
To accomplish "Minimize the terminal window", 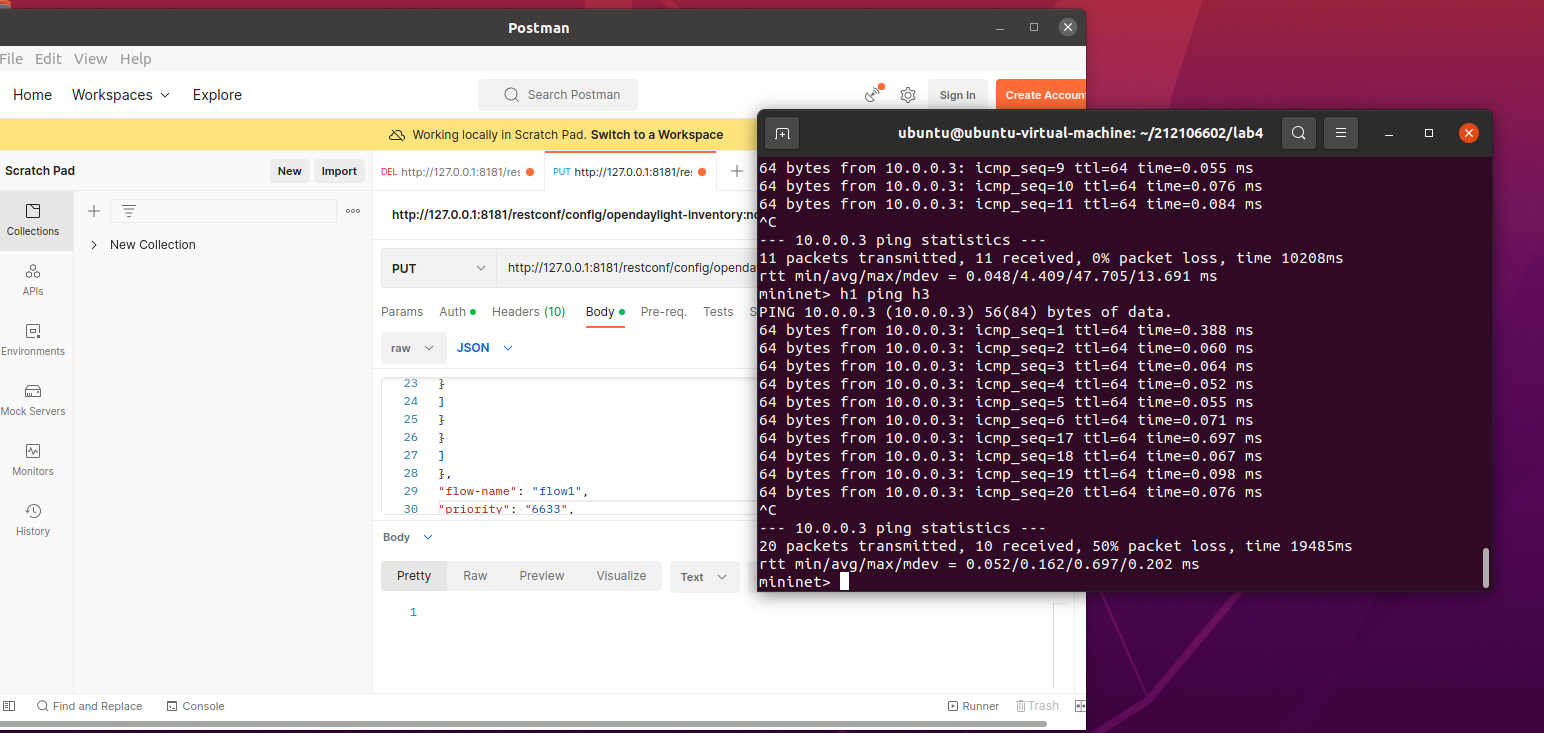I will tap(1390, 133).
